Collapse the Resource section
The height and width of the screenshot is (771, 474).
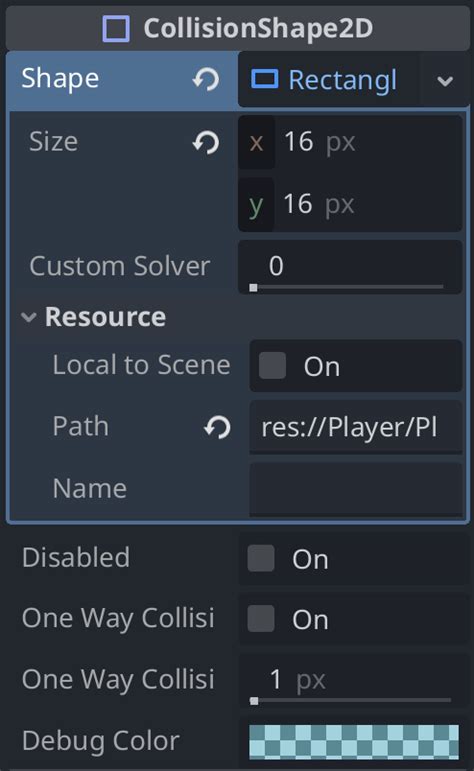(29, 317)
